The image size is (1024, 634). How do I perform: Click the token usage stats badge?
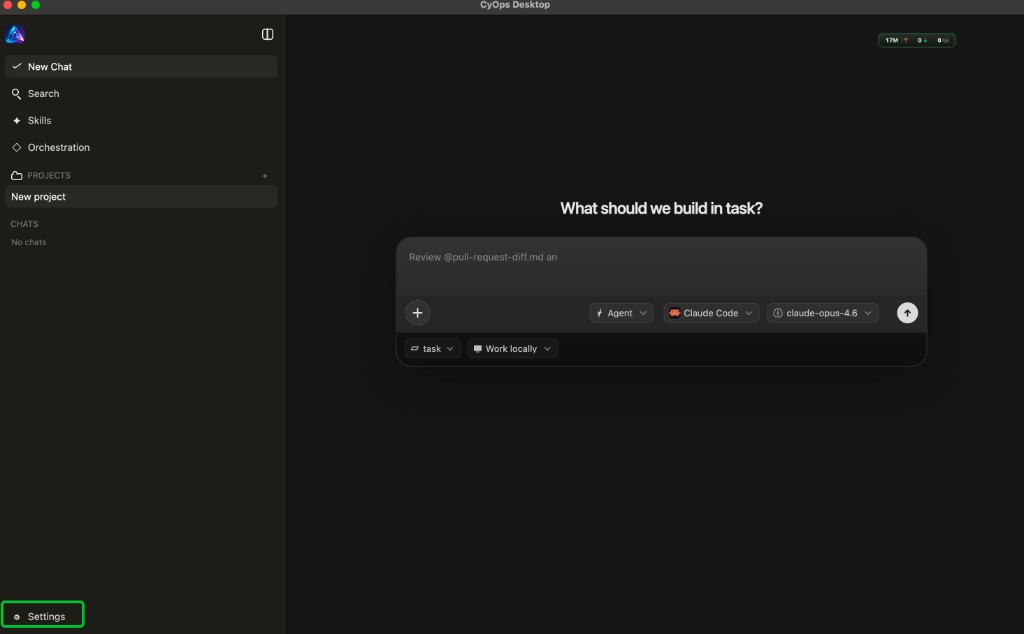tap(916, 40)
